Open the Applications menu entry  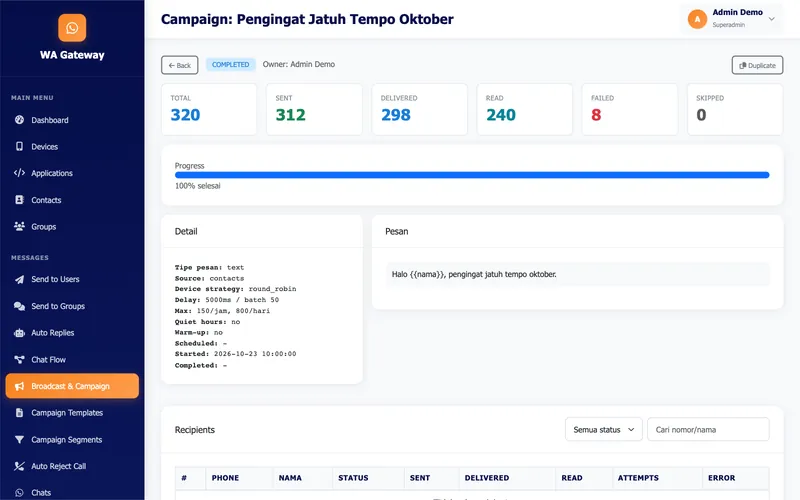point(72,173)
